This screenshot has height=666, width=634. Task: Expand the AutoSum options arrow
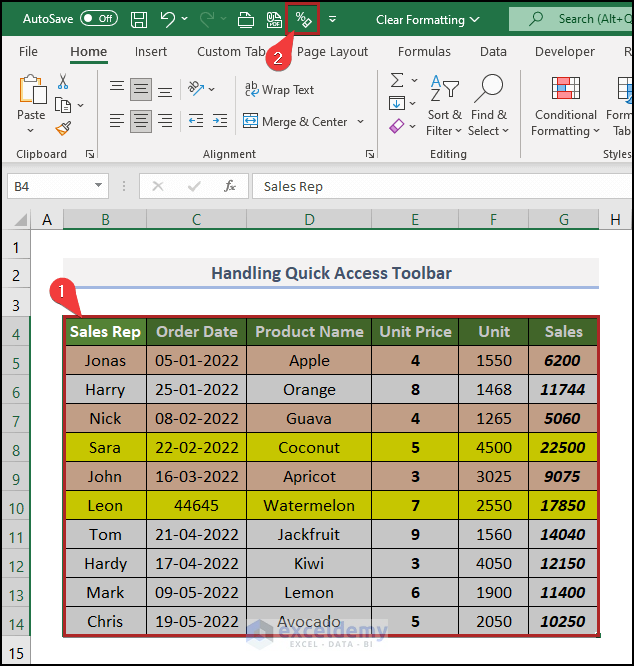click(414, 80)
